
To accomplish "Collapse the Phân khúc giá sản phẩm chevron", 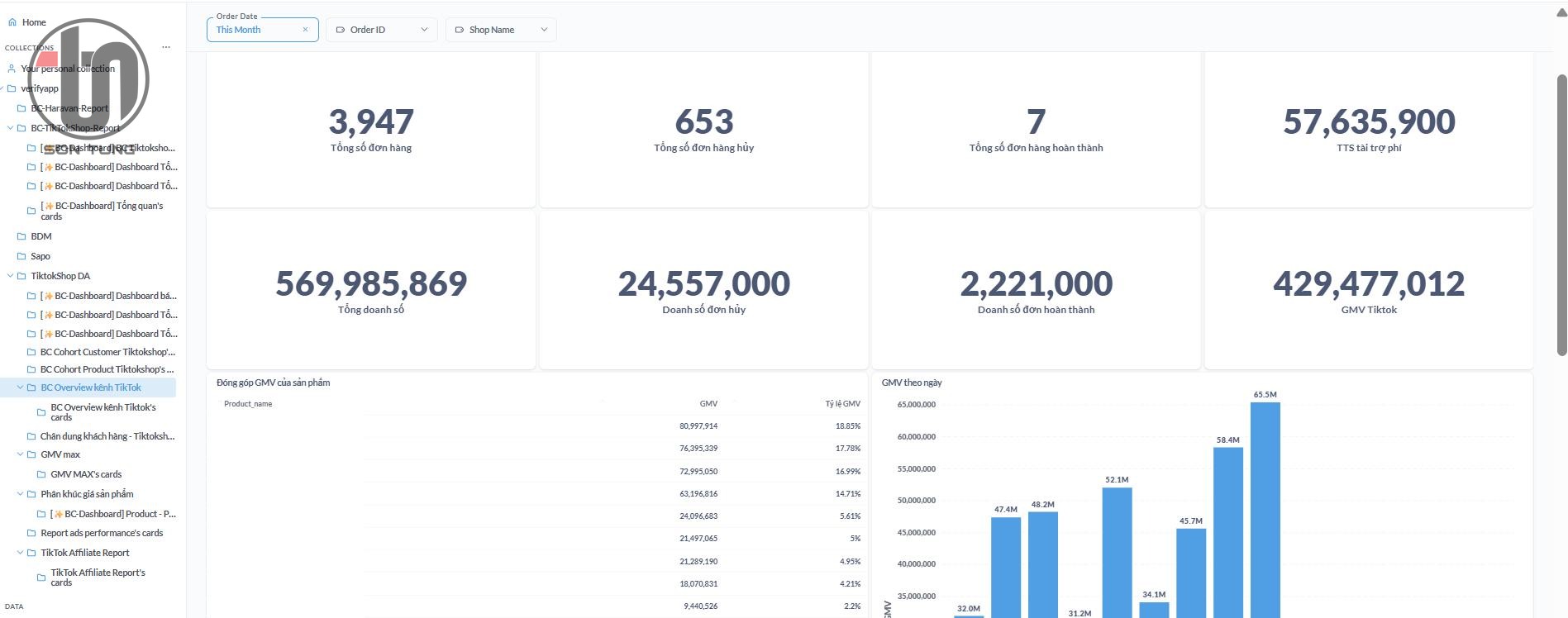I will [20, 494].
